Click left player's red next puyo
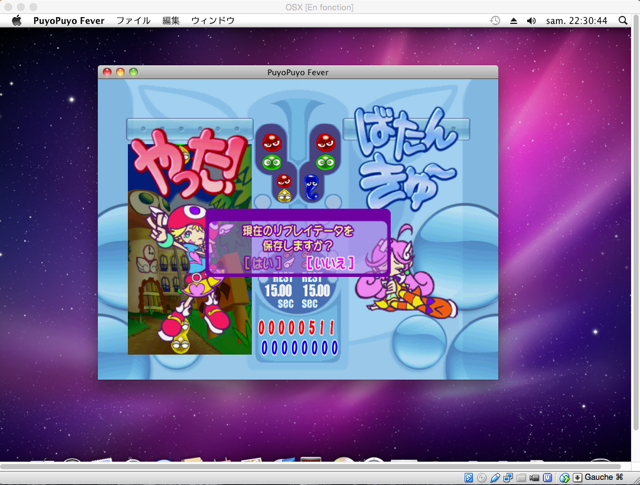 tap(271, 142)
